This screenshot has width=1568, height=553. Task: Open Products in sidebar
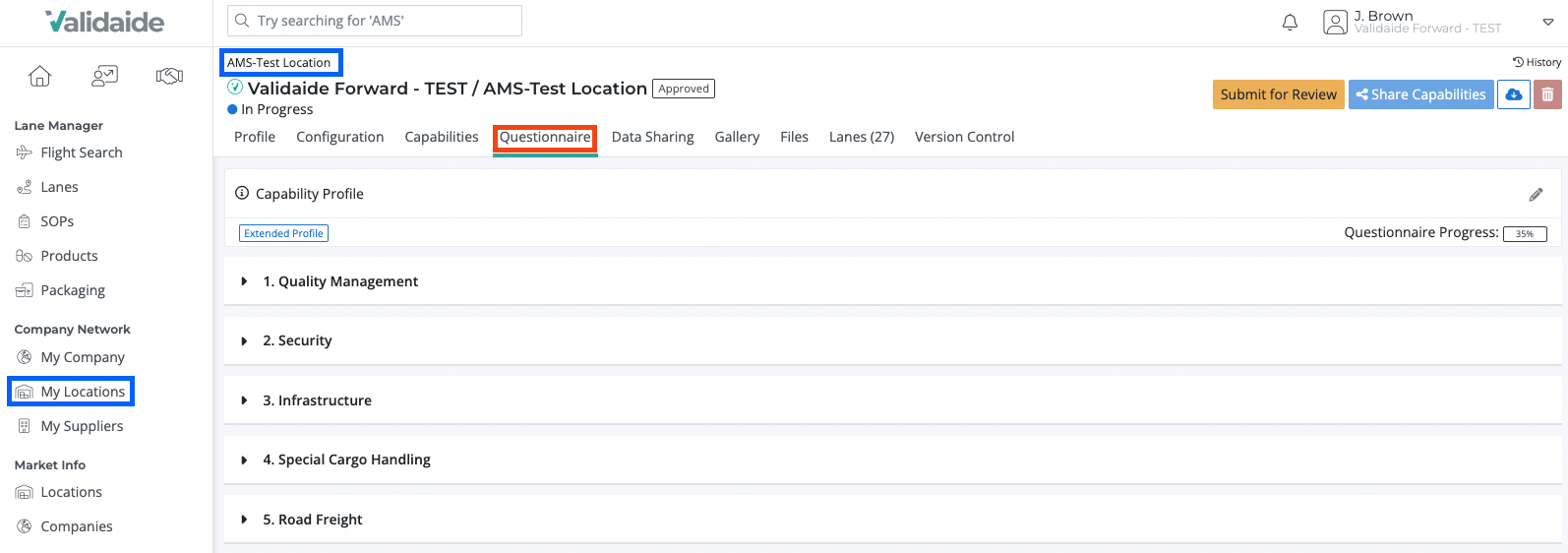tap(69, 256)
